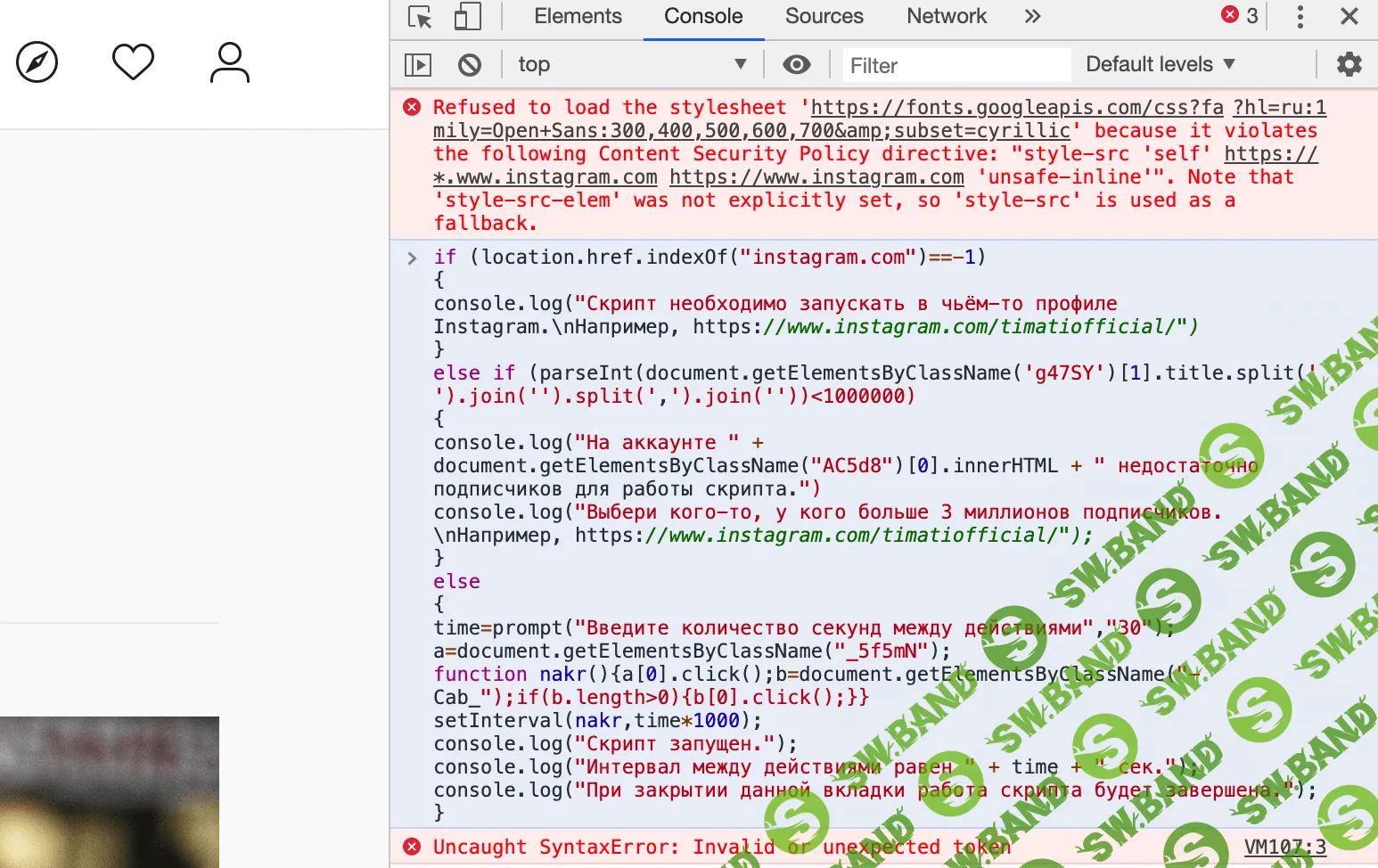Click the console Filter input field
The width and height of the screenshot is (1378, 868).
[x=956, y=66]
